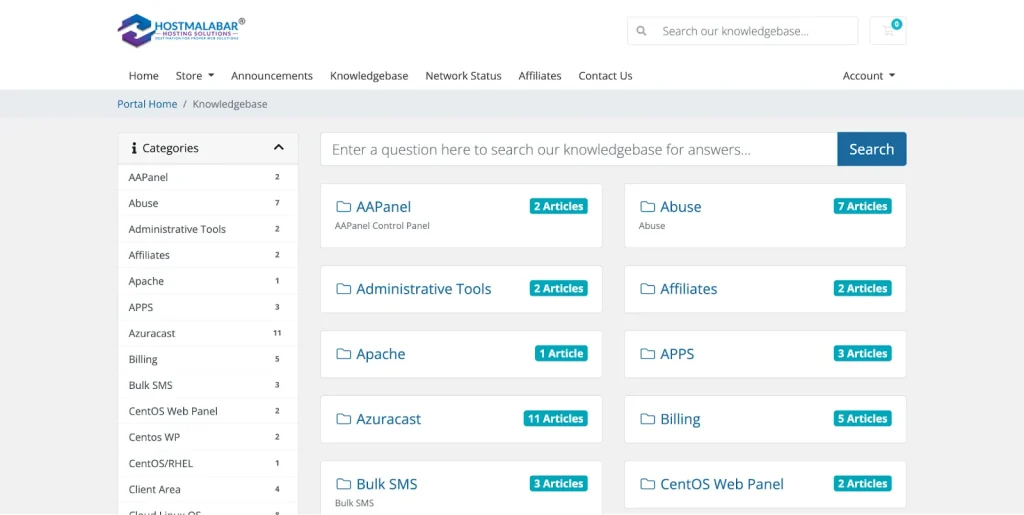Click the Administrative Tools card folder icon

(344, 289)
